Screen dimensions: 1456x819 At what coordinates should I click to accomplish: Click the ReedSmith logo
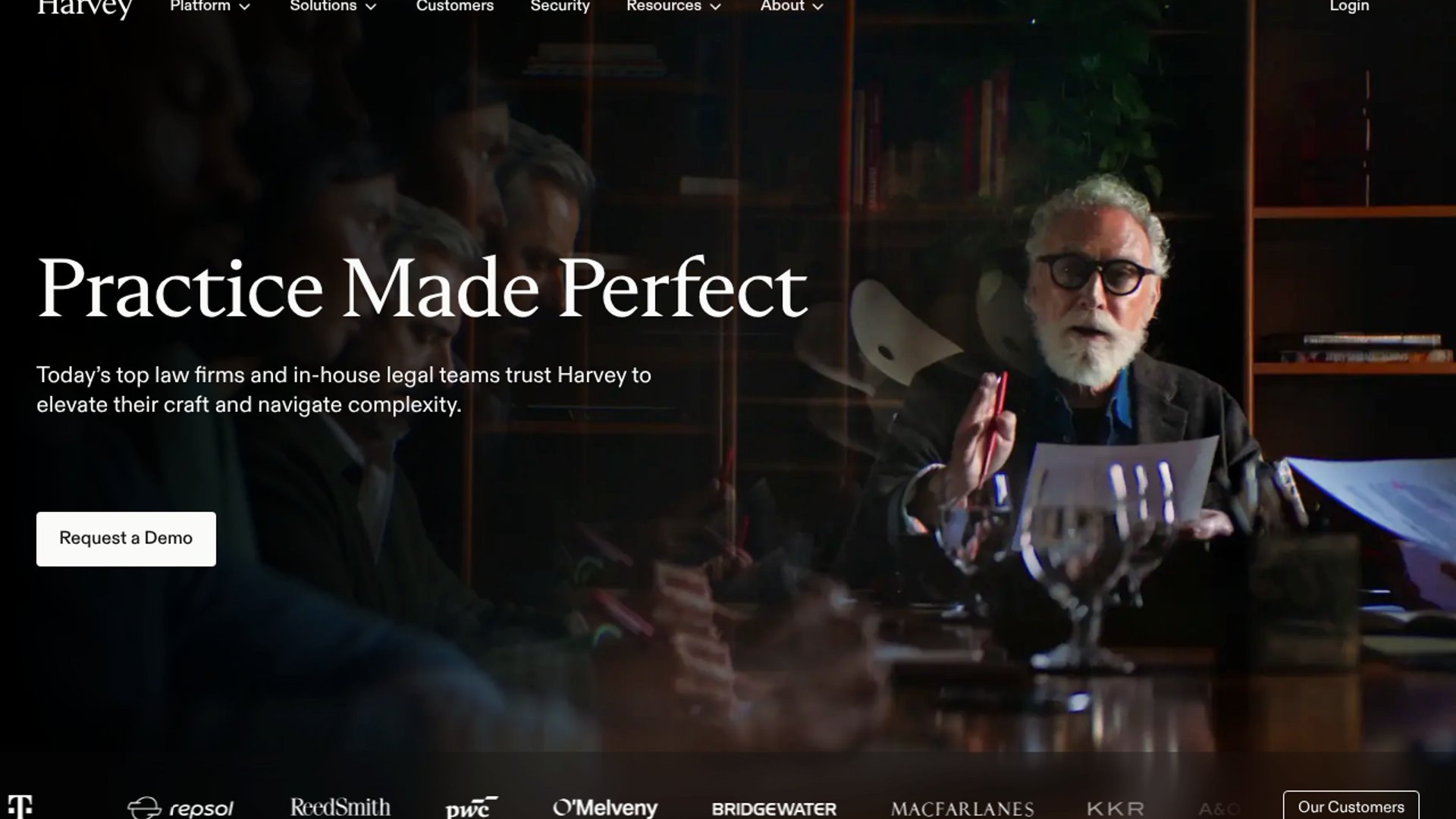coord(340,808)
